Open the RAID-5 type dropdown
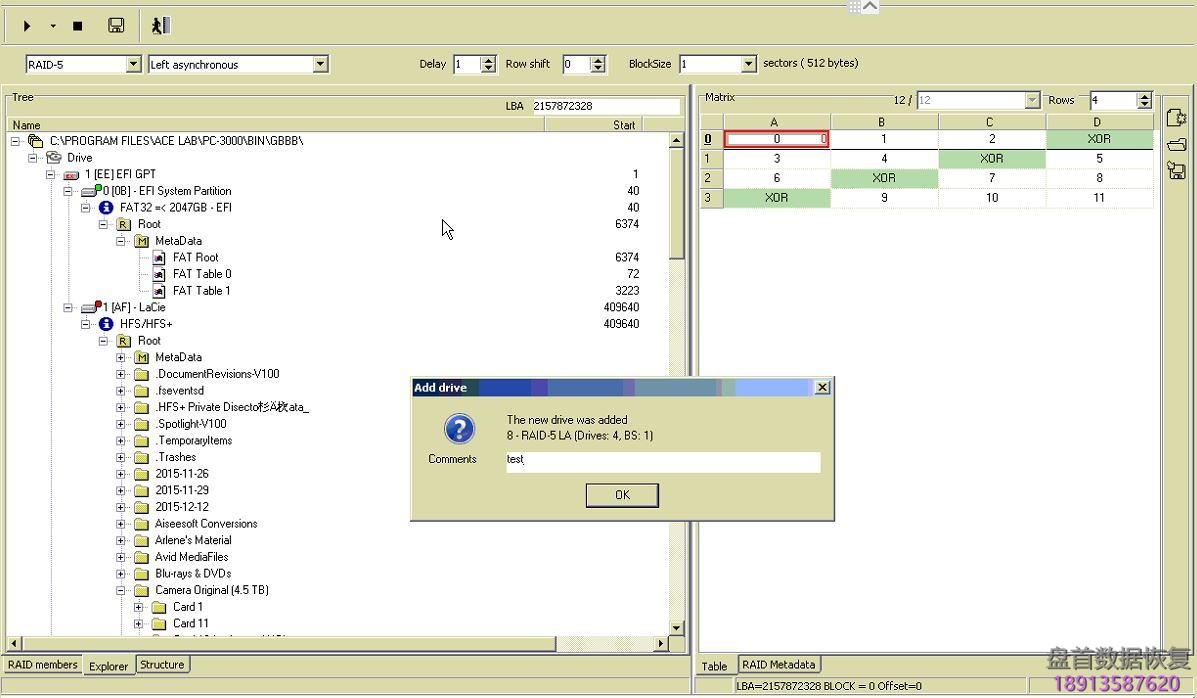 [x=133, y=65]
